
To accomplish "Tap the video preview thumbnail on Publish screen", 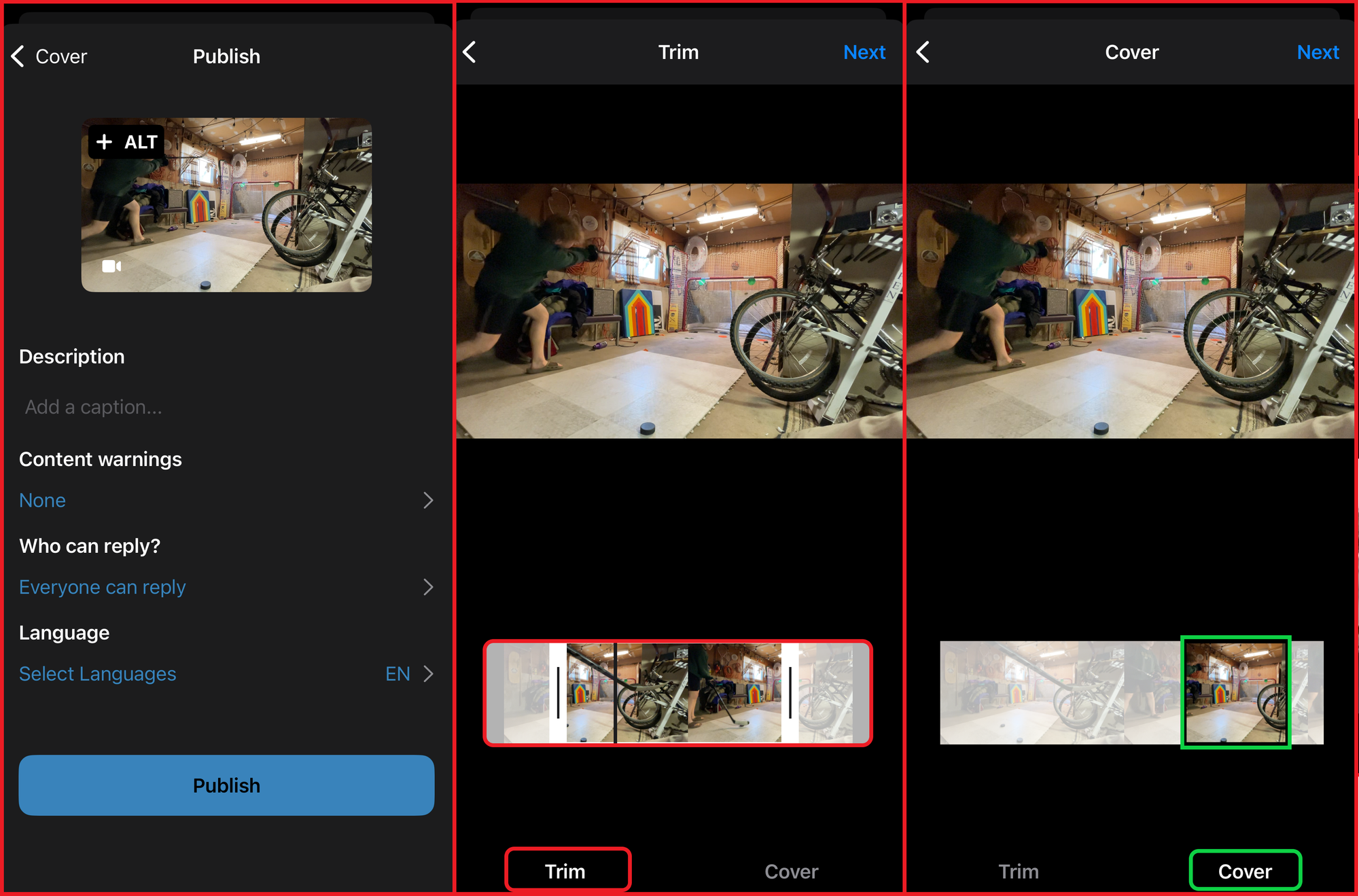I will tap(227, 204).
